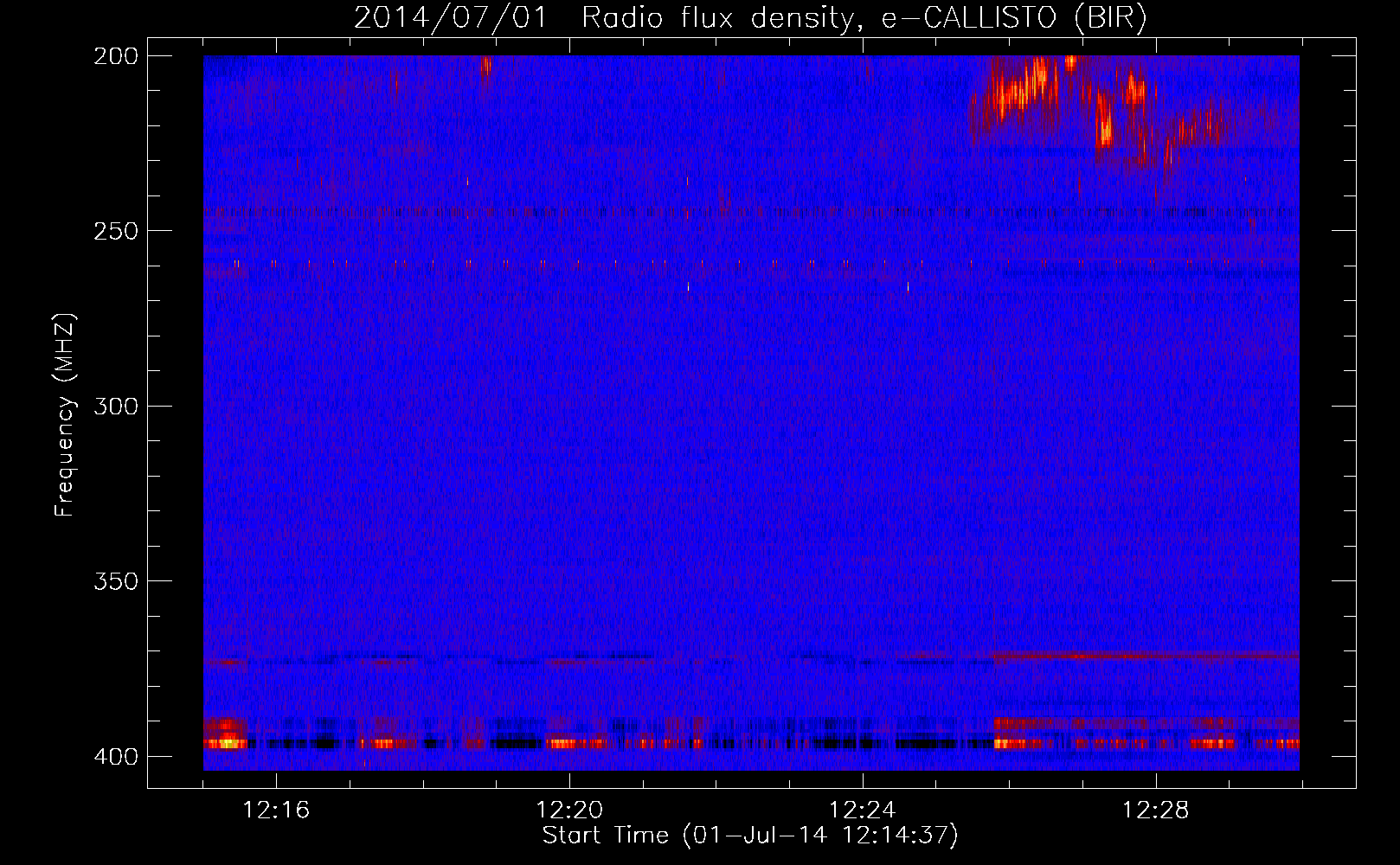The height and width of the screenshot is (865, 1400).
Task: Click the 12:16 time tick label
Action: [x=276, y=811]
